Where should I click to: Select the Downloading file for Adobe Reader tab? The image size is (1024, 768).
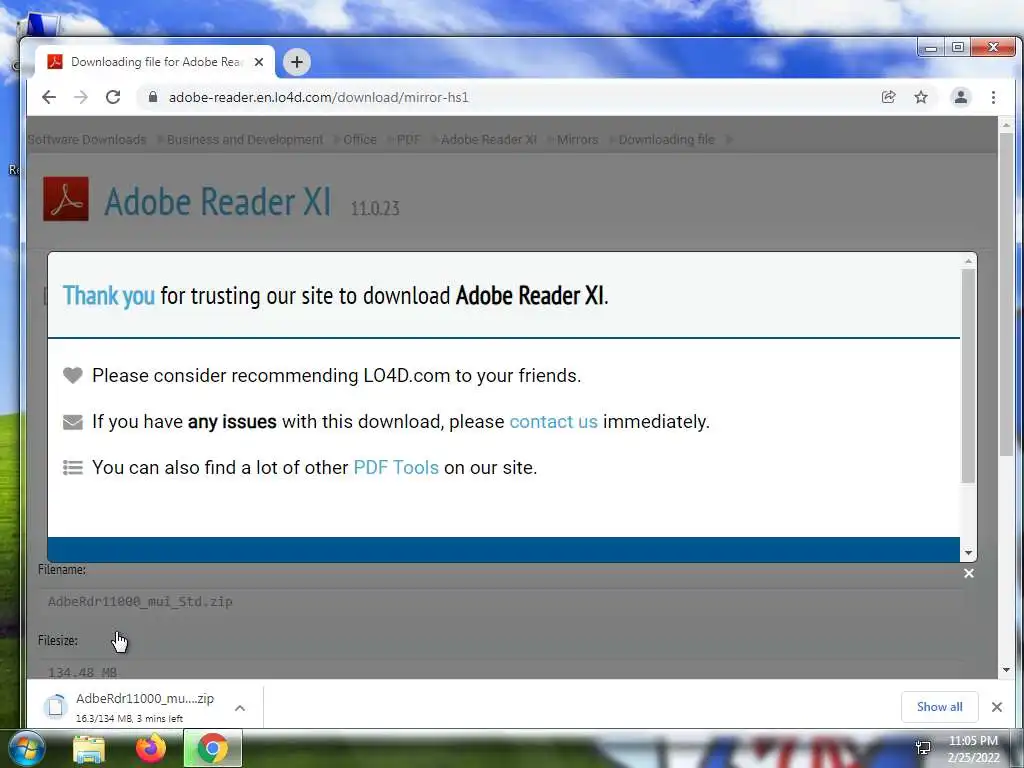[155, 62]
